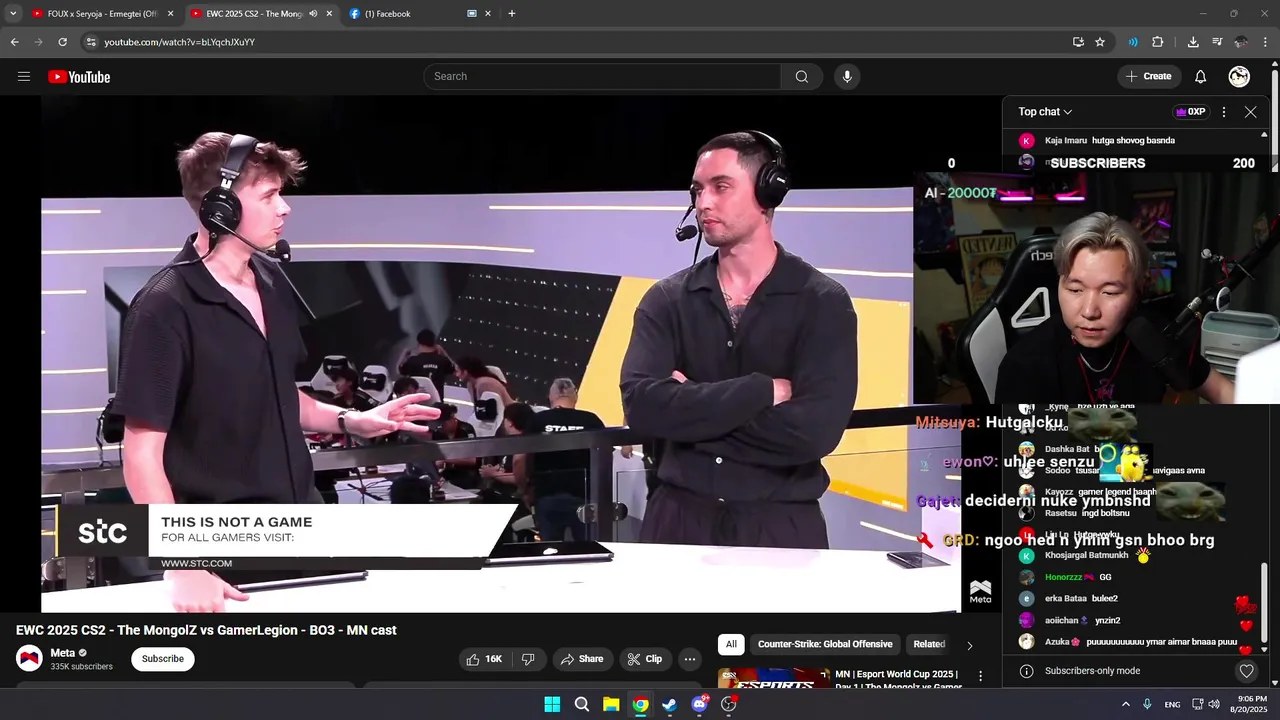Open the YouTube guide hamburger menu
The image size is (1280, 720).
(24, 77)
